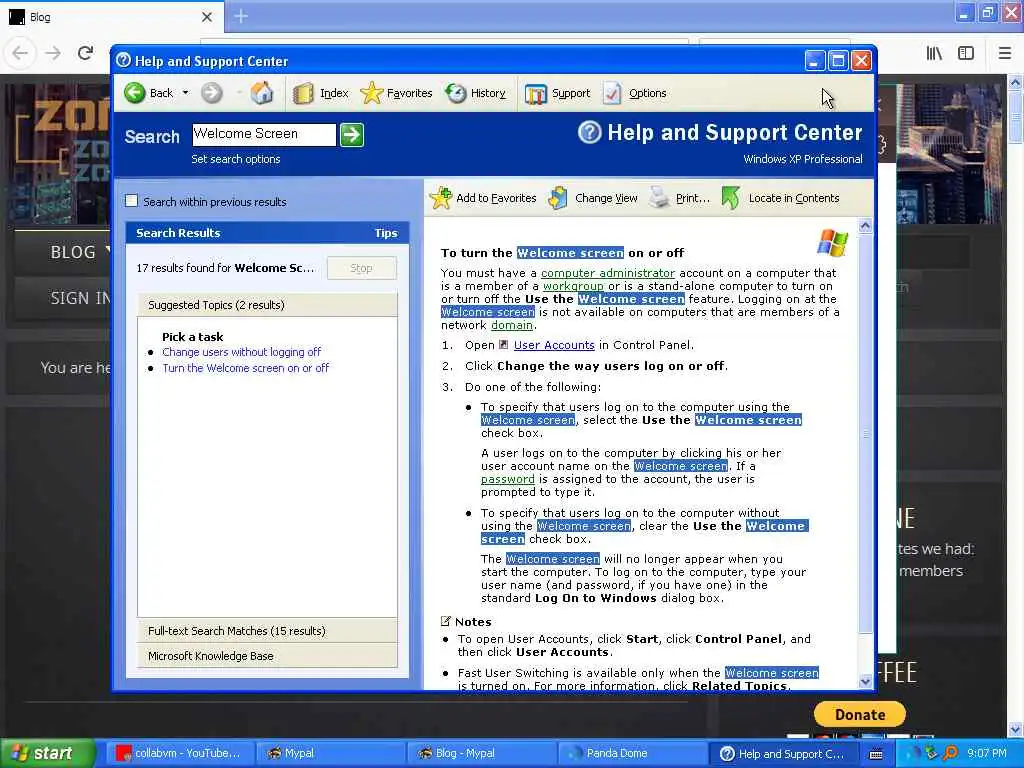Screen dimensions: 1024x768
Task: Click the disabled Stop button
Action: (x=361, y=268)
